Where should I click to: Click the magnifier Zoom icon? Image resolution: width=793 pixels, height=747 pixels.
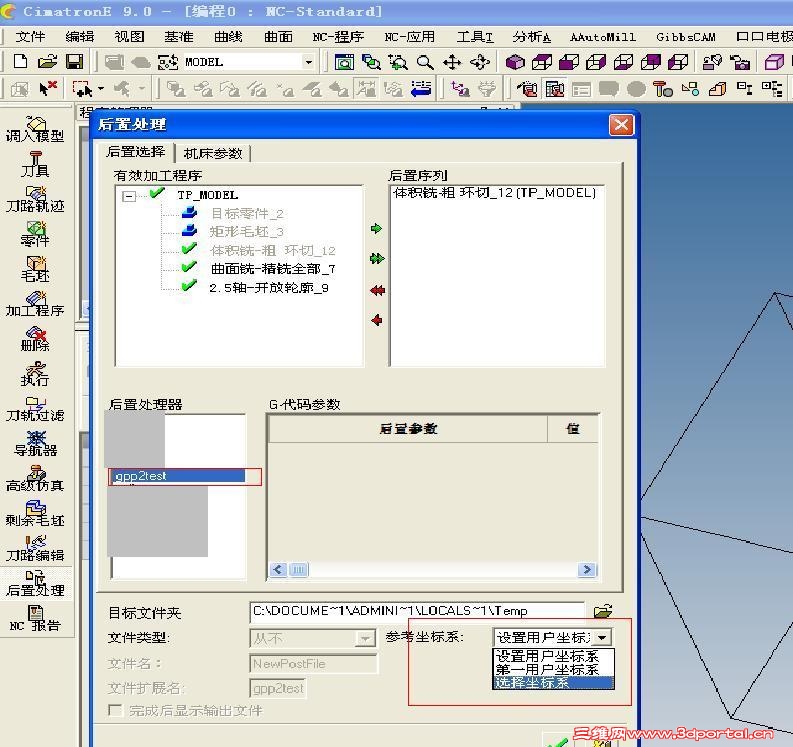tap(425, 62)
